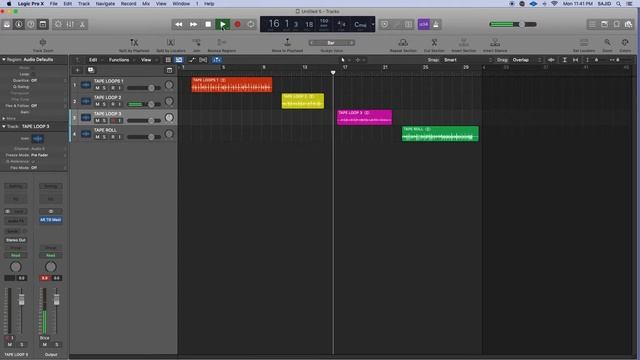Open the Nudge Value Bar dropdown

pos(331,43)
